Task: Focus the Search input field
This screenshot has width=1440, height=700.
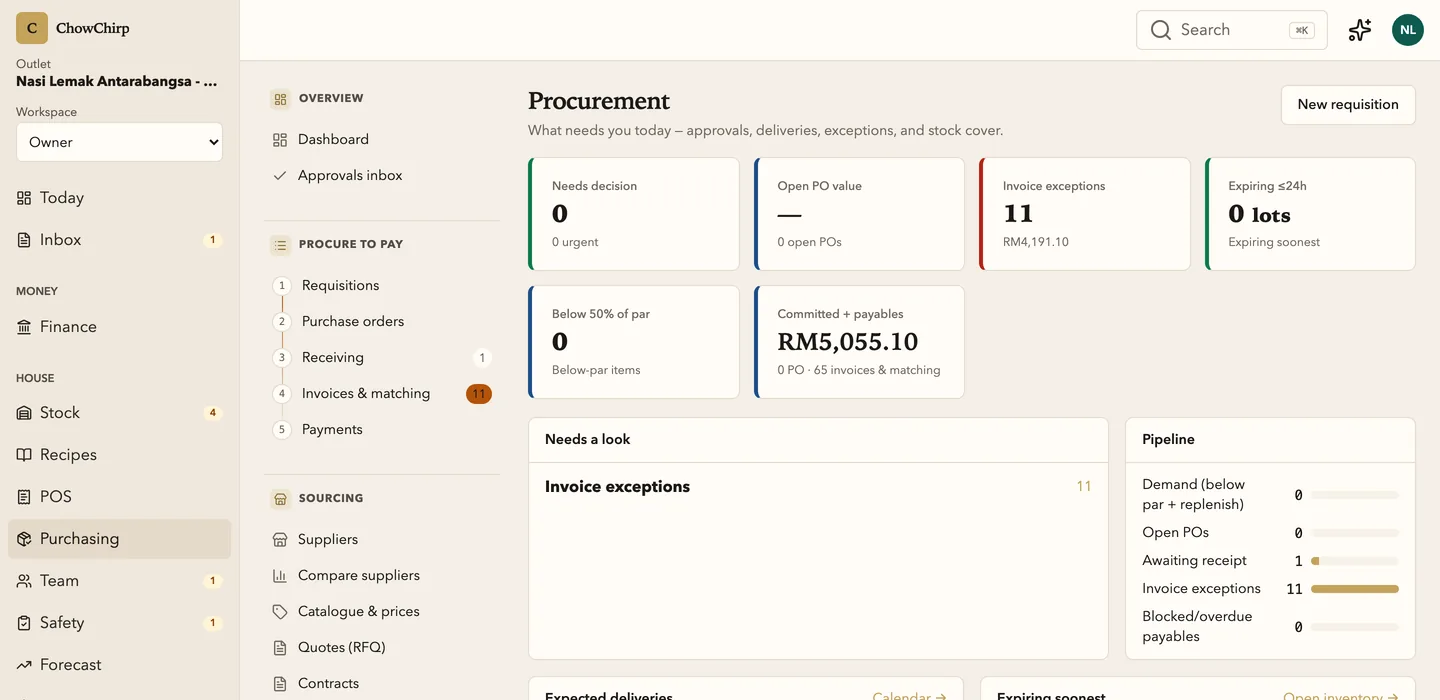Action: click(x=1232, y=30)
